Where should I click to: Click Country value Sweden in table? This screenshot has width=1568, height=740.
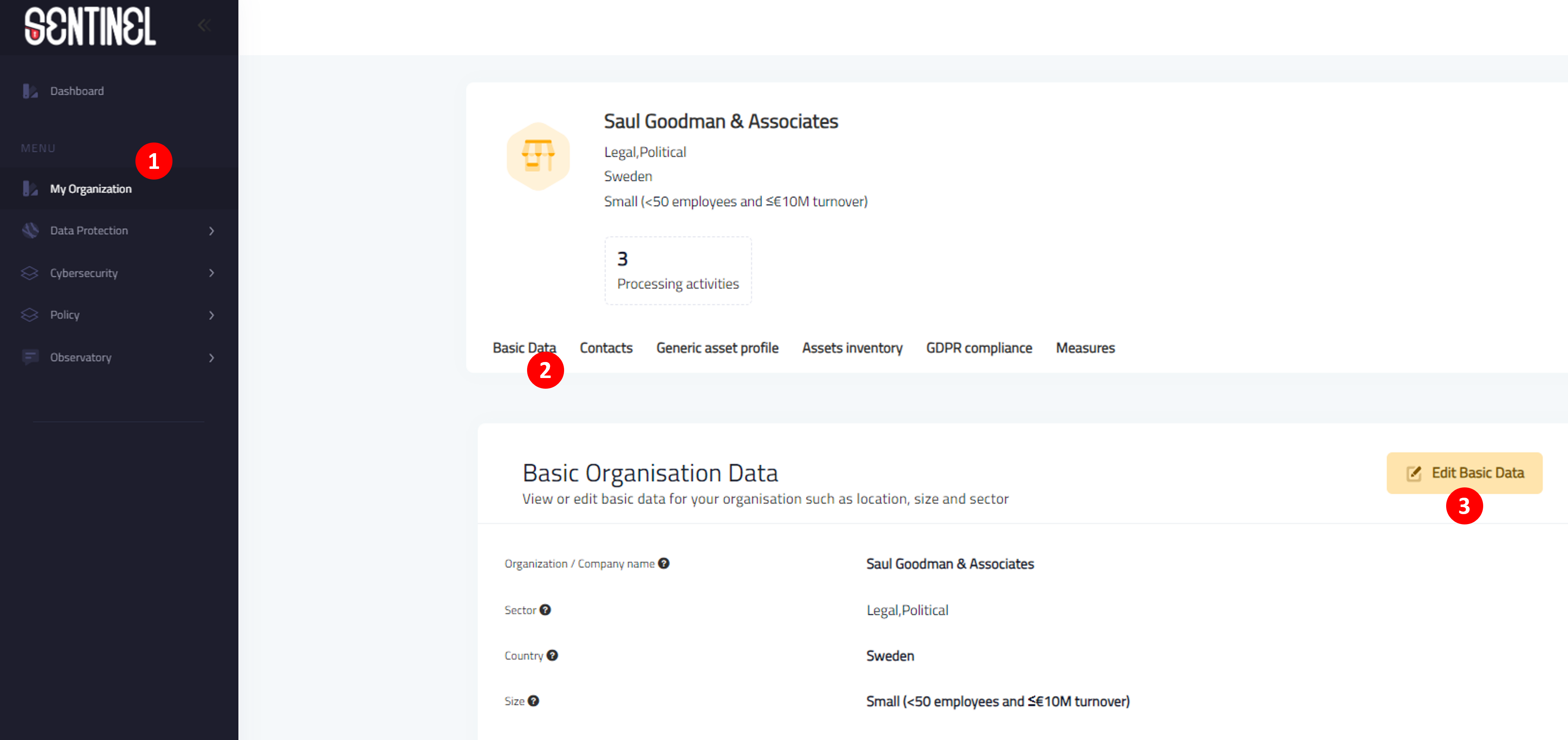[890, 656]
